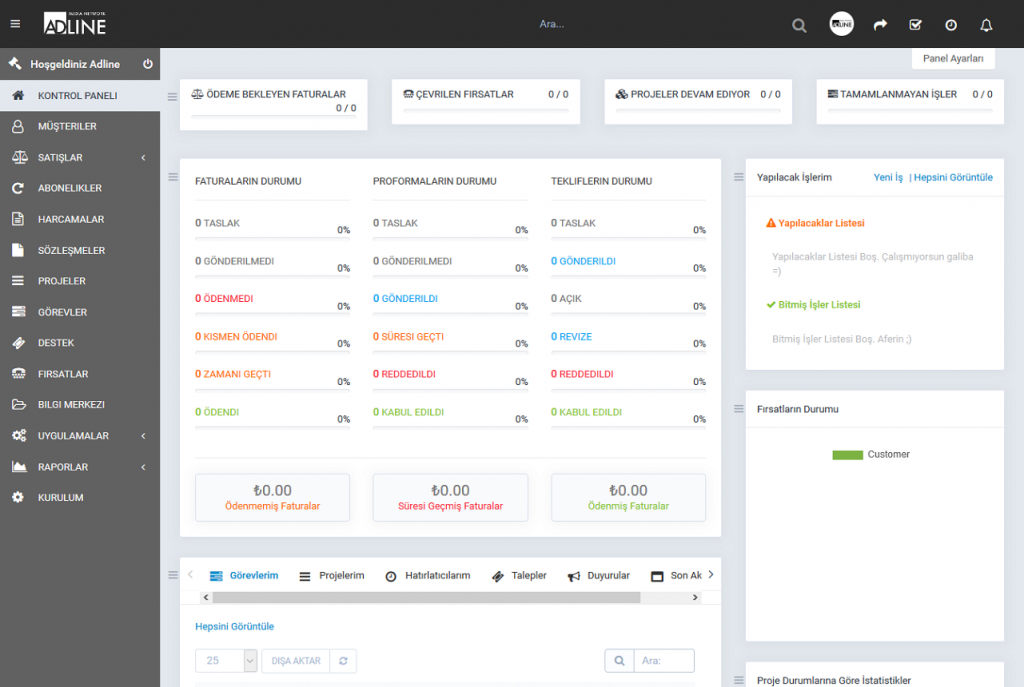
Task: Toggle the Customer legend swatch in Fırsatların Durumu
Action: point(847,455)
